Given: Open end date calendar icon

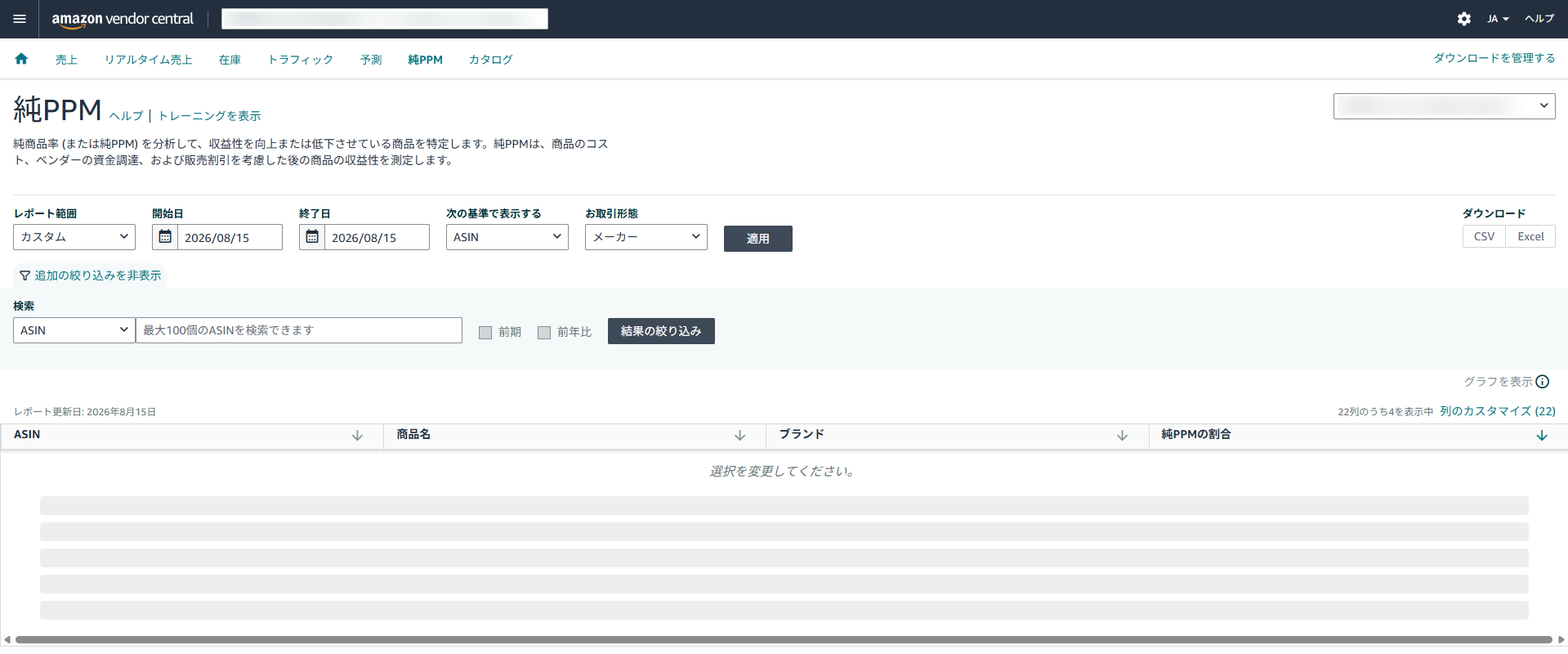Looking at the screenshot, I should (x=312, y=237).
